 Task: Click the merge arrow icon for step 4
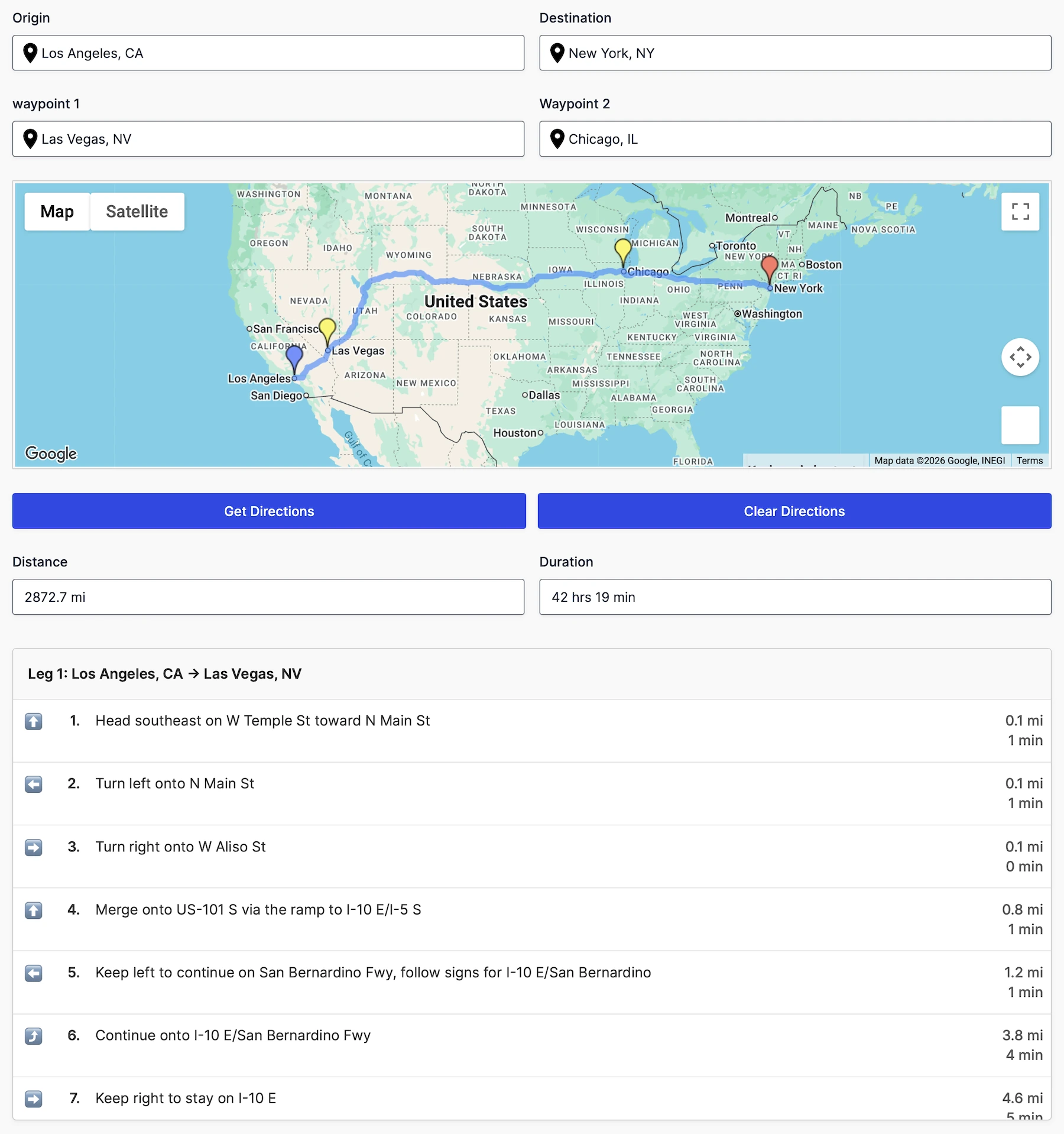pos(34,910)
